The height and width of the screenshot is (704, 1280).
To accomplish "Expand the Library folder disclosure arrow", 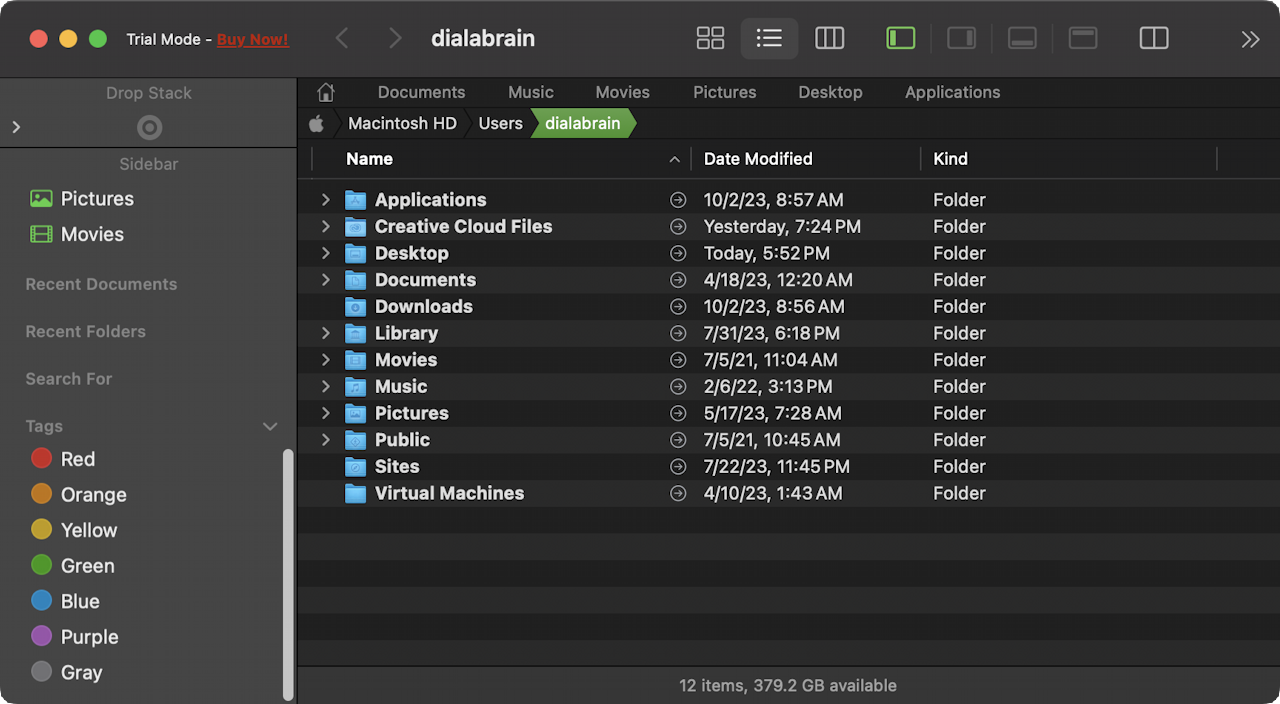I will click(x=325, y=333).
